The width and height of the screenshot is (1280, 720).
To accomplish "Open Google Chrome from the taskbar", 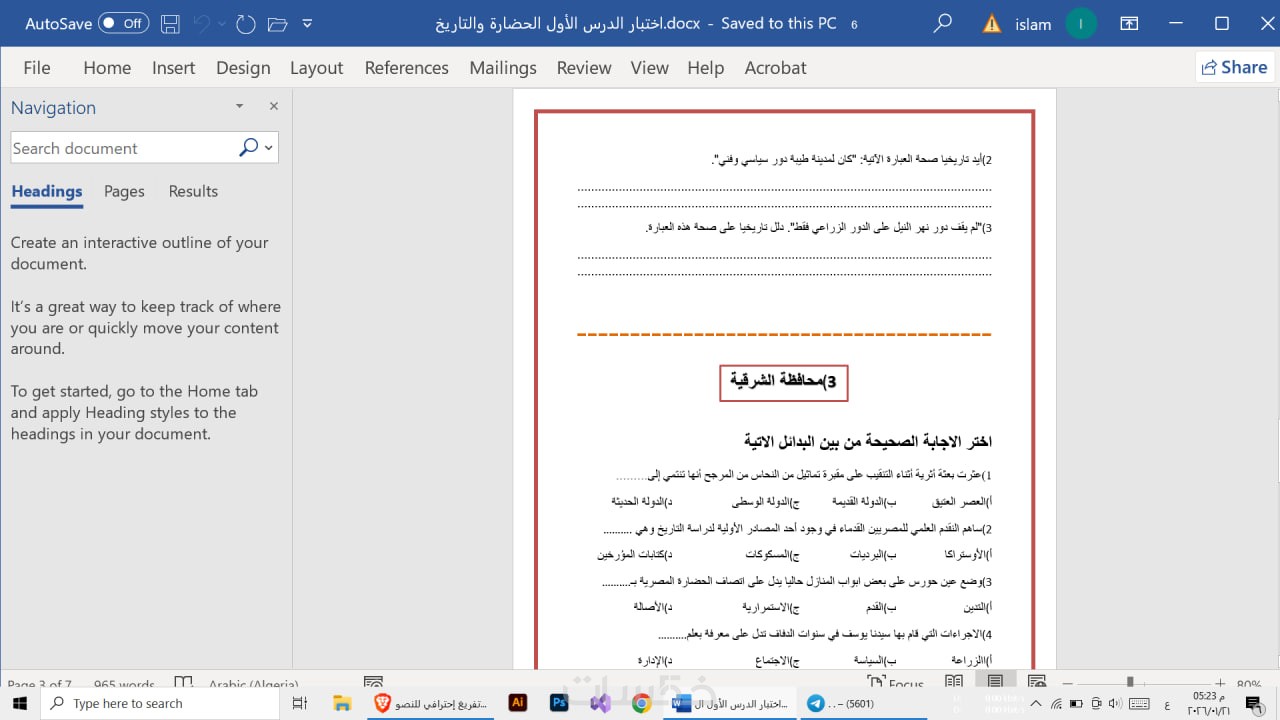I will 642,703.
